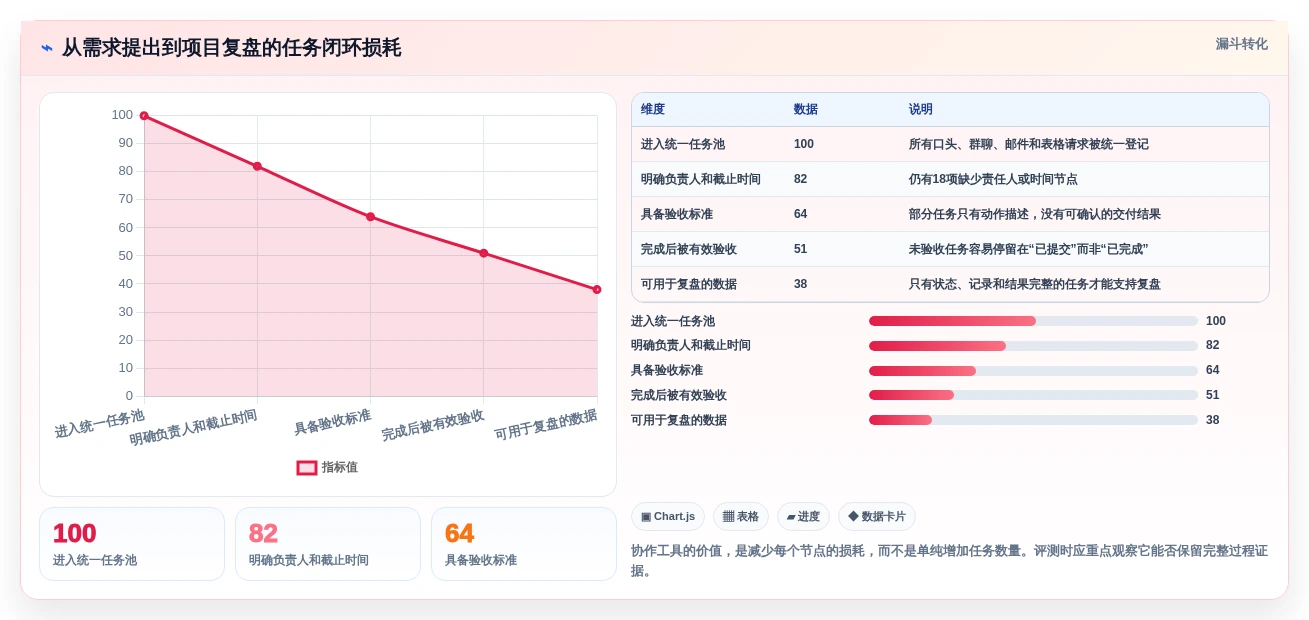Screen dimensions: 1309x620
Task: Click the 具备验收标准 progress bar
Action: click(x=1033, y=370)
